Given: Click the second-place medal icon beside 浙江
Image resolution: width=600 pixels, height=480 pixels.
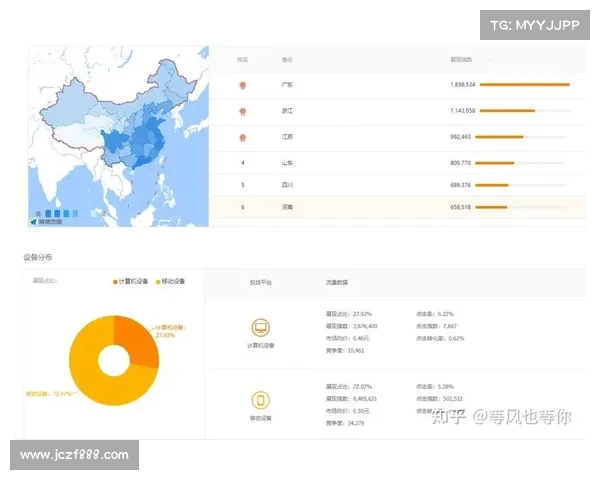Looking at the screenshot, I should pyautogui.click(x=243, y=111).
